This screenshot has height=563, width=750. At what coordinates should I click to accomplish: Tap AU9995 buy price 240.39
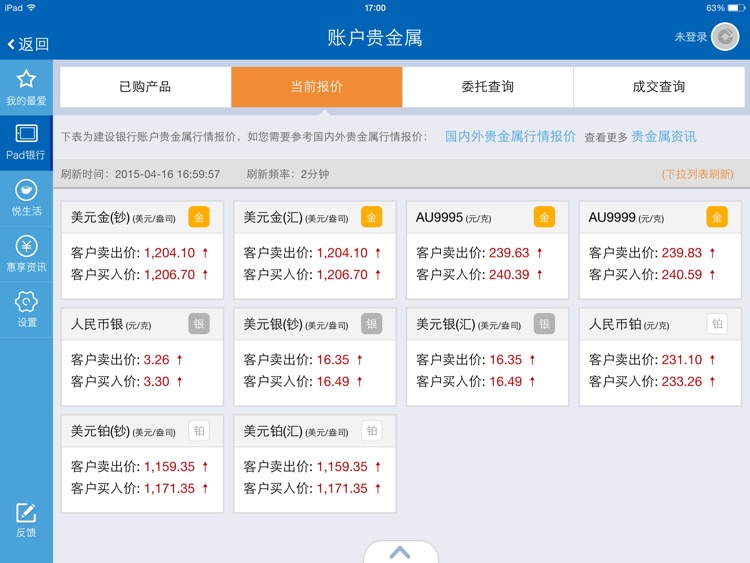click(509, 275)
